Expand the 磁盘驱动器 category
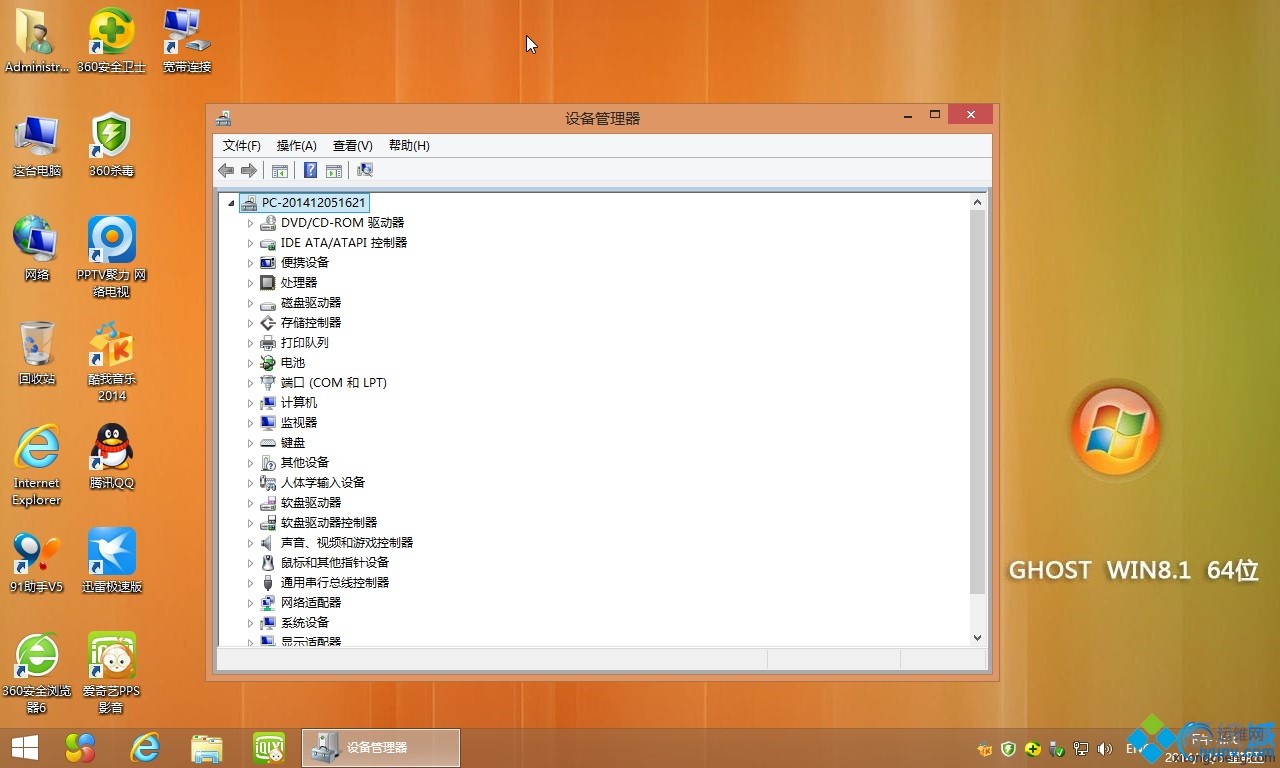The height and width of the screenshot is (768, 1280). click(x=251, y=303)
